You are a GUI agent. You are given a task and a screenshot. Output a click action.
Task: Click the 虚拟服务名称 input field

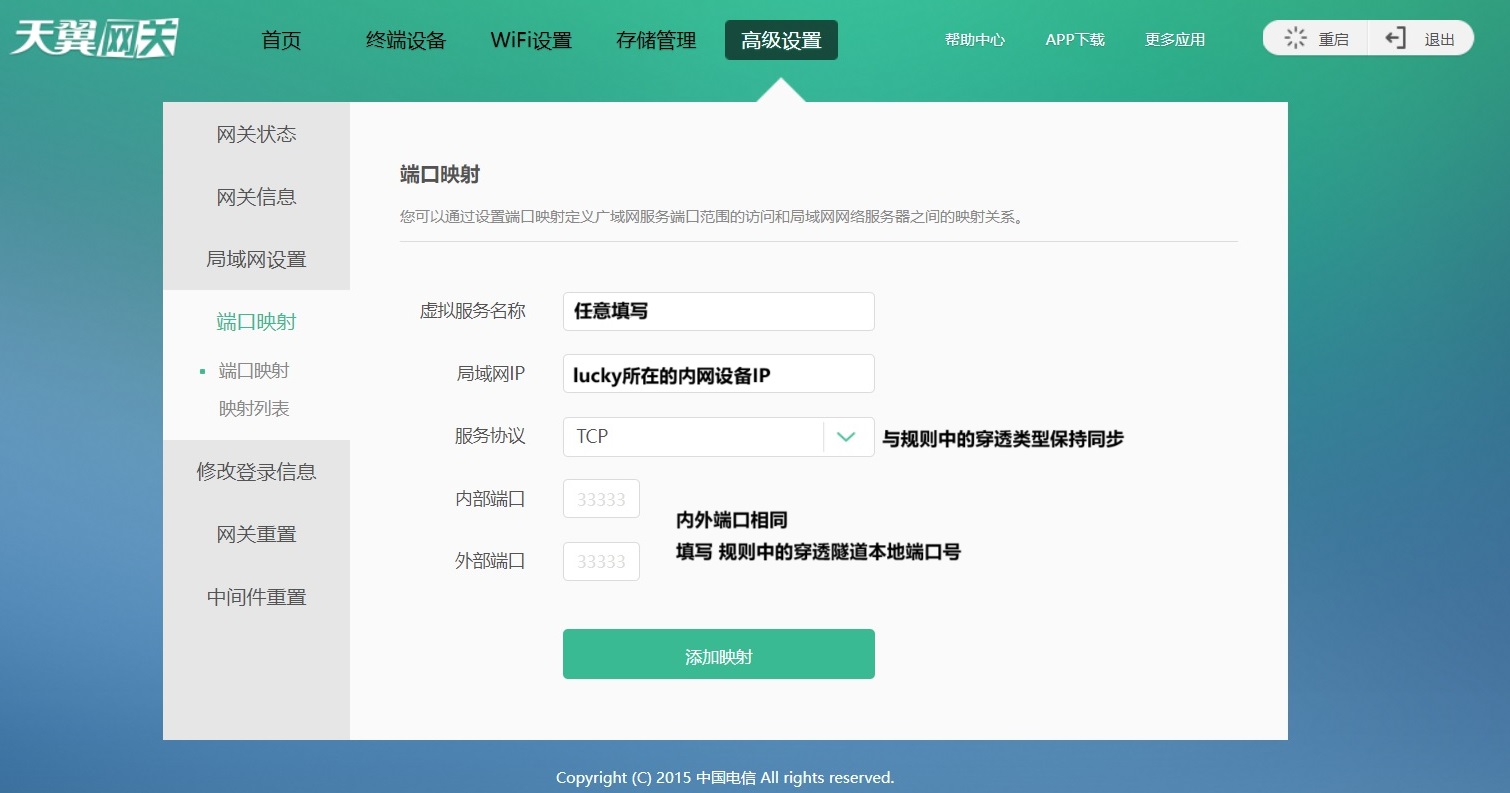[718, 311]
